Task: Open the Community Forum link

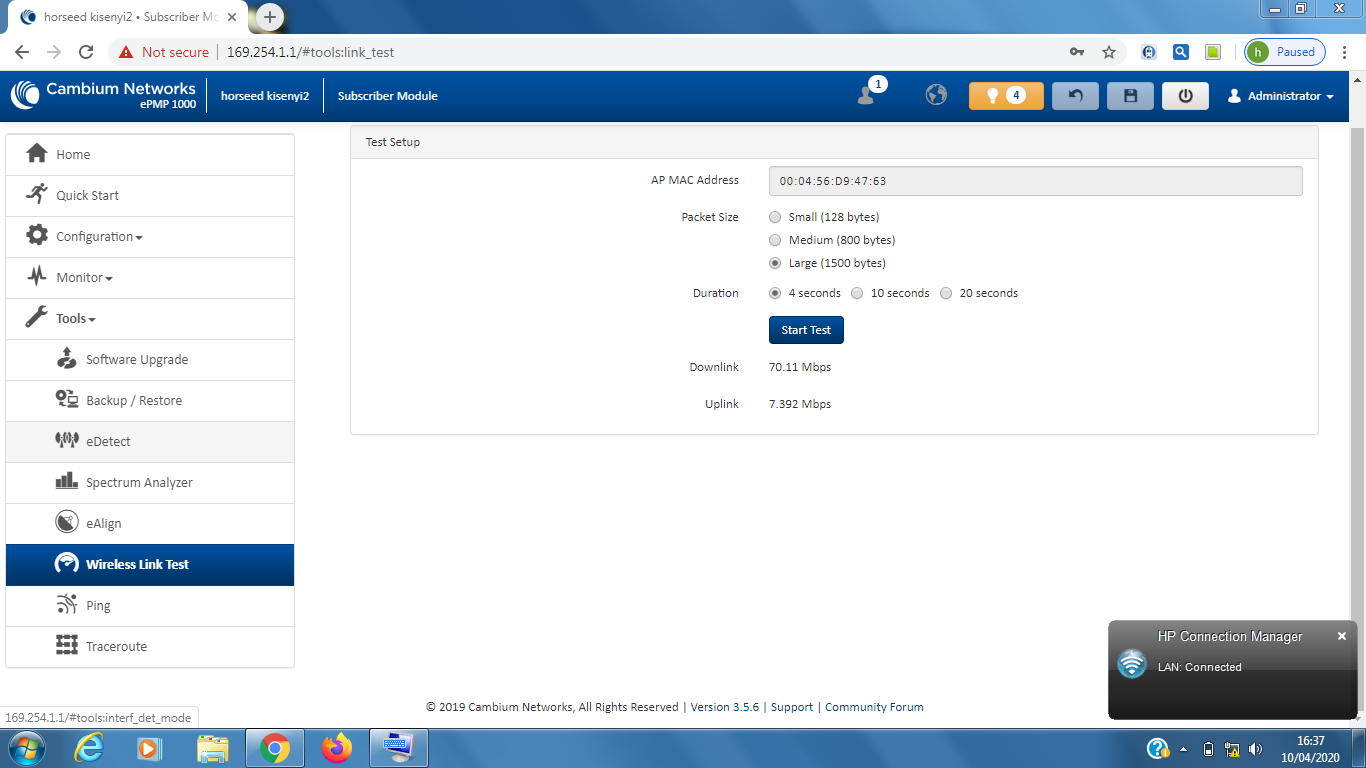Action: [x=874, y=707]
